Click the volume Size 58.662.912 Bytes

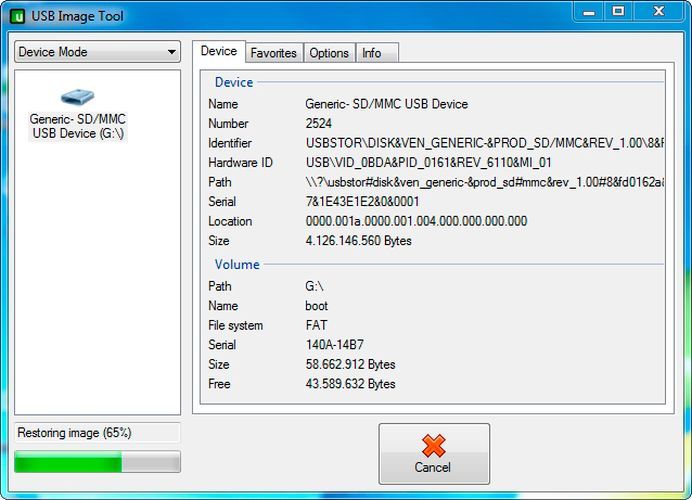[350, 365]
